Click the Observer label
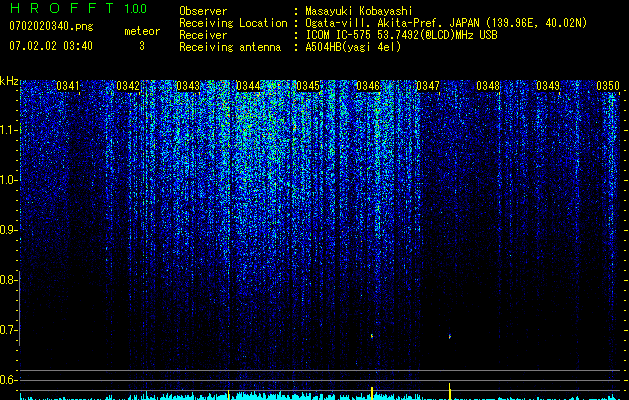Image resolution: width=629 pixels, height=400 pixels. tap(203, 12)
